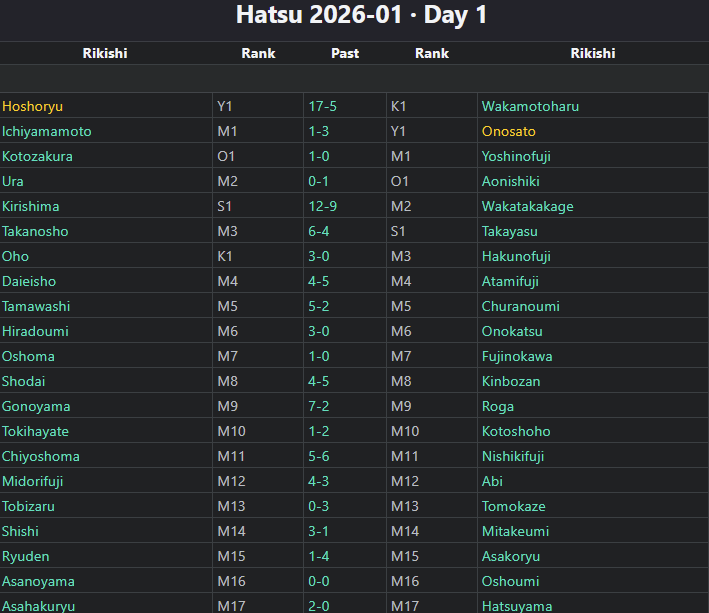View the 0-3 past matchup record
709x613 pixels.
pyautogui.click(x=318, y=506)
